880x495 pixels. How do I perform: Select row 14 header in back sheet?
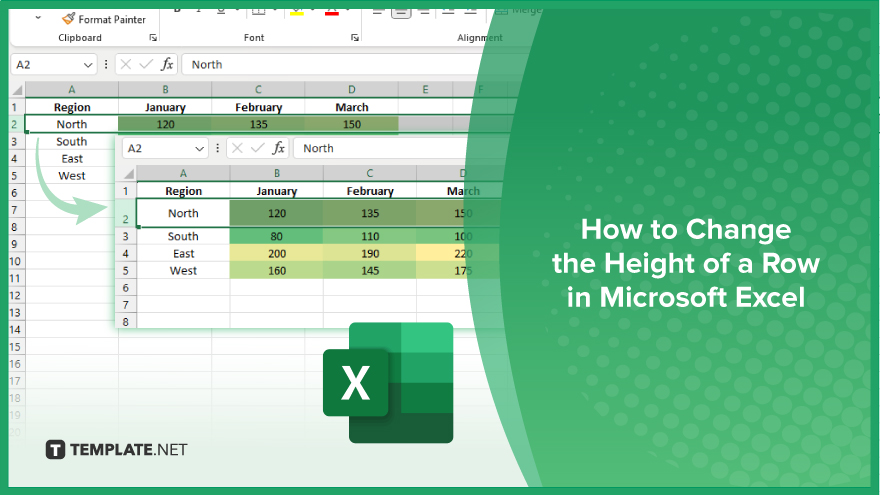(15, 329)
